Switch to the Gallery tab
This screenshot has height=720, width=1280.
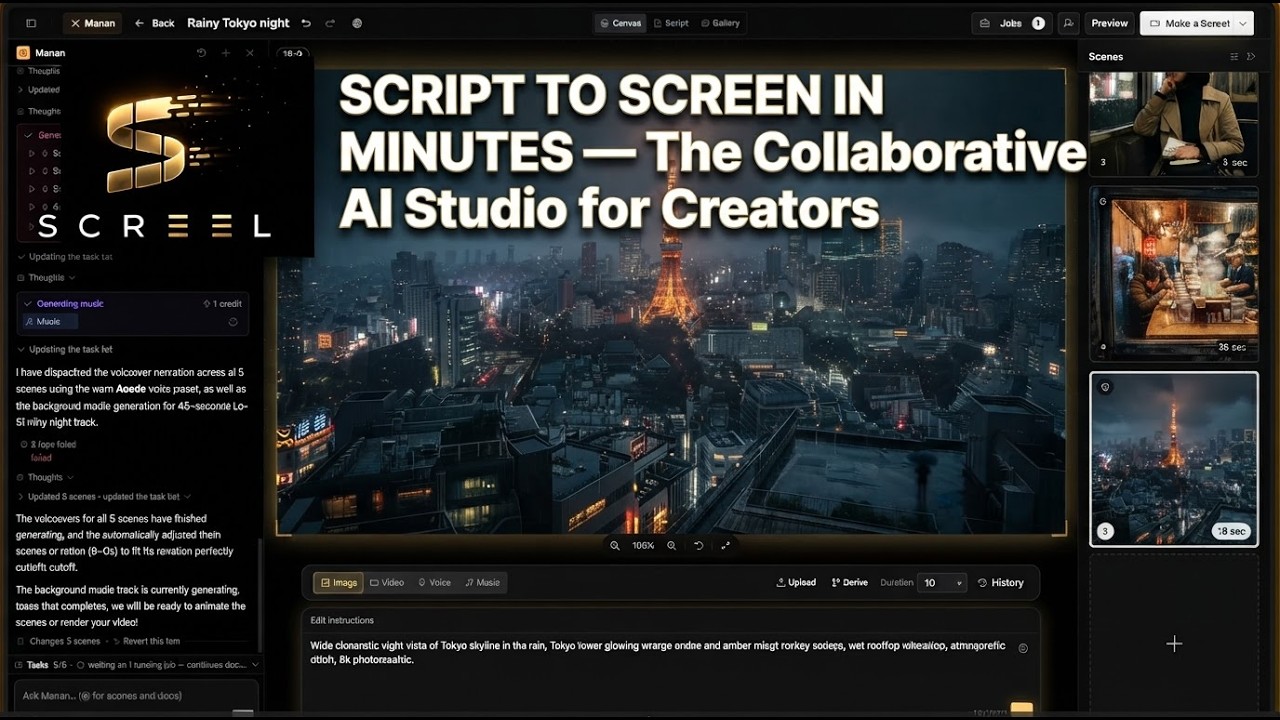tap(721, 23)
